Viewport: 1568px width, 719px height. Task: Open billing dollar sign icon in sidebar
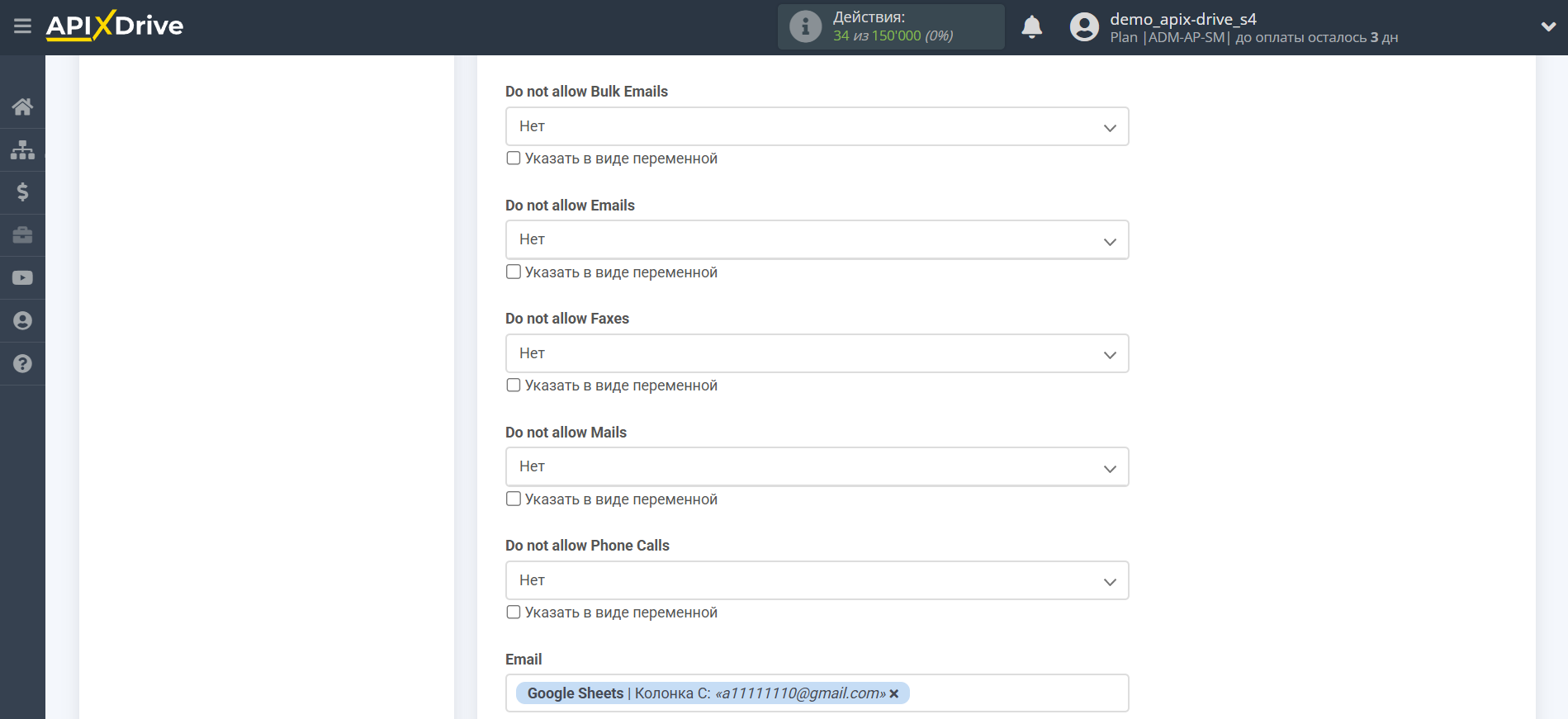[x=22, y=192]
